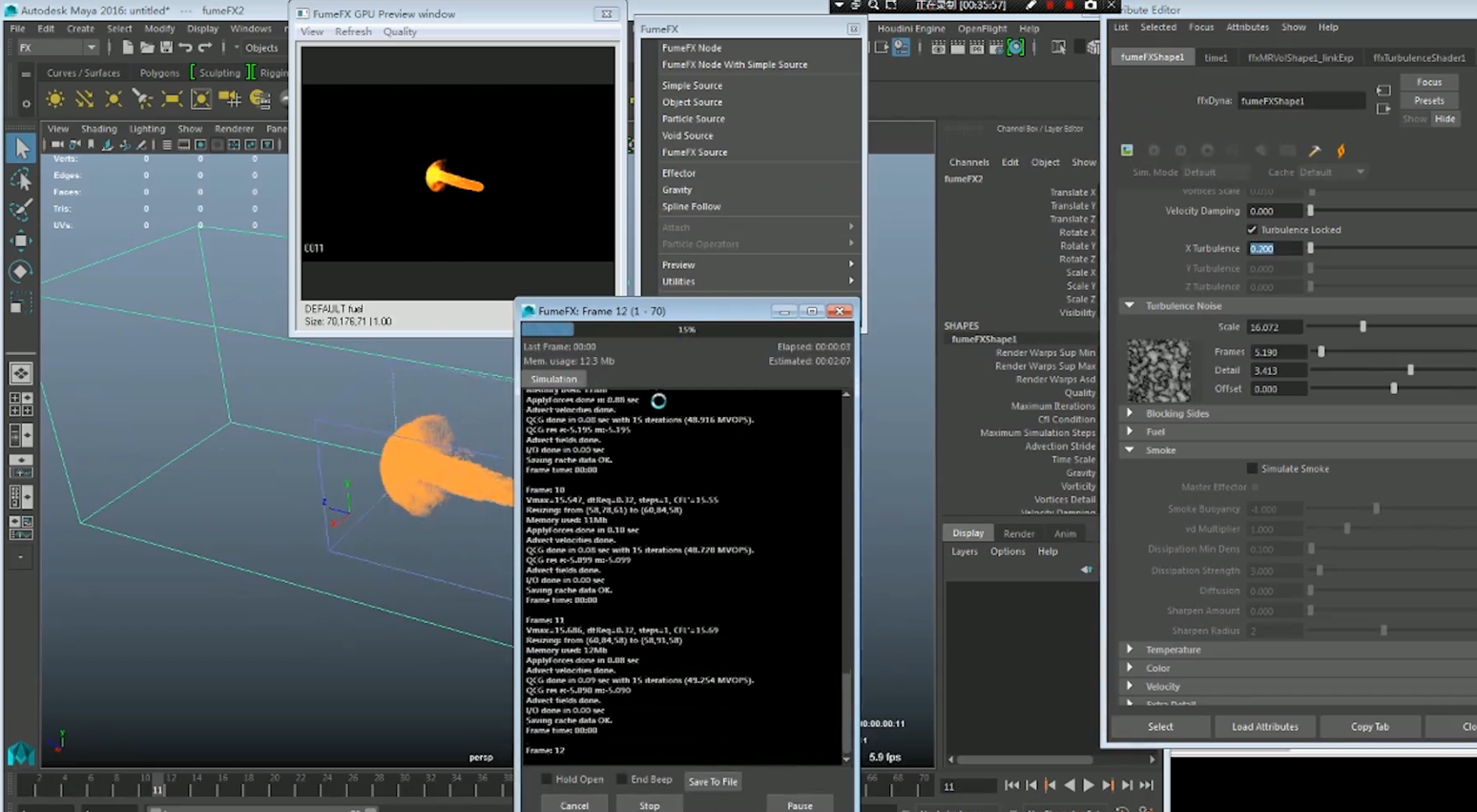Expand the Temperature section
Image resolution: width=1477 pixels, height=812 pixels.
1130,650
